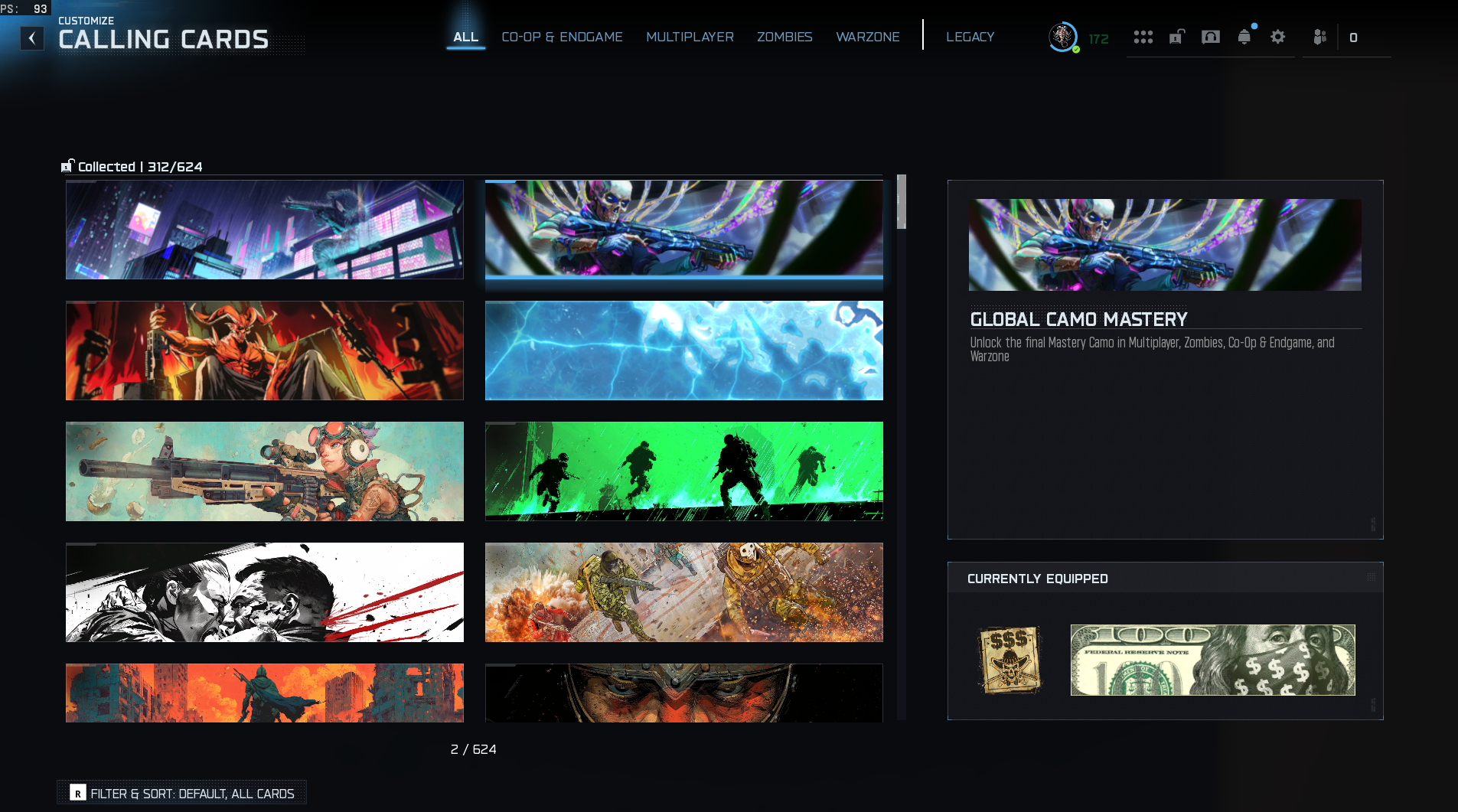Open the unlock/store icon in header
Viewport: 1458px width, 812px height.
pyautogui.click(x=1177, y=37)
